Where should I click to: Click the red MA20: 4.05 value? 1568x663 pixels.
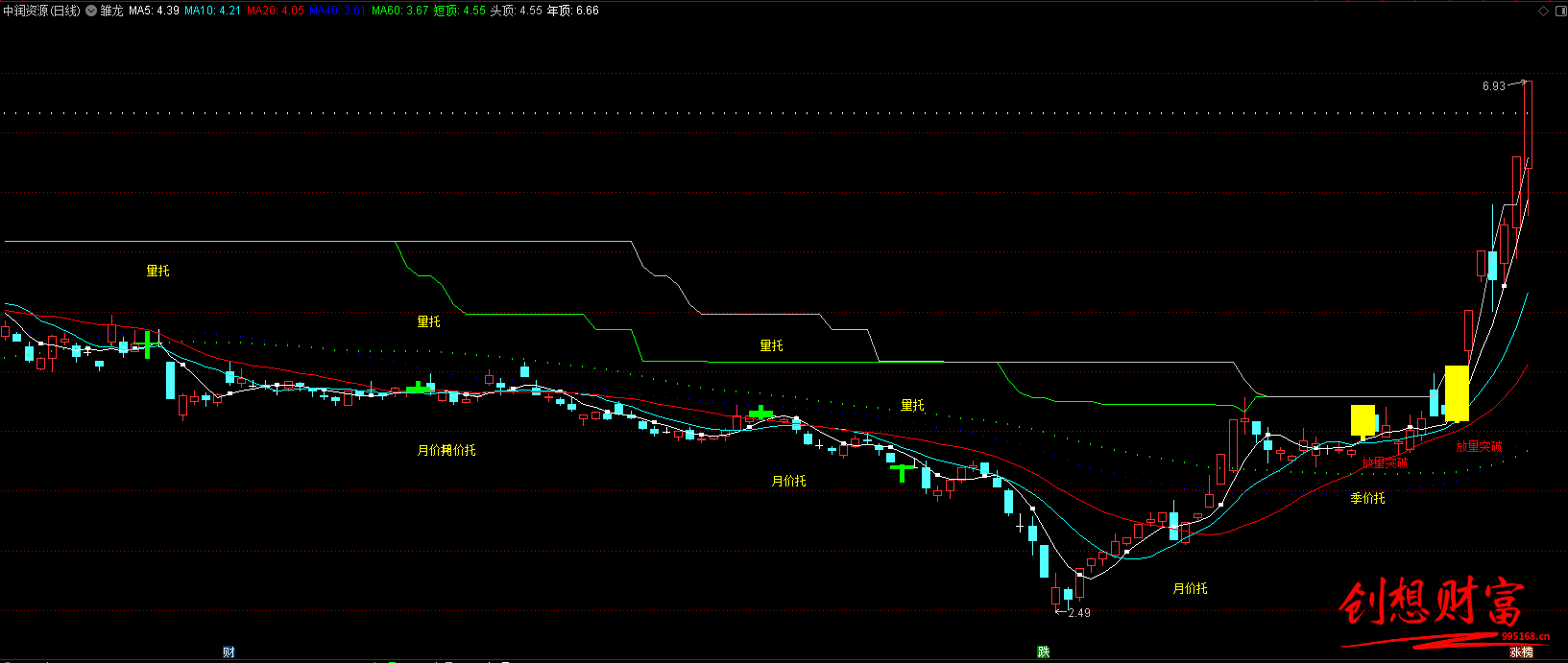point(275,11)
